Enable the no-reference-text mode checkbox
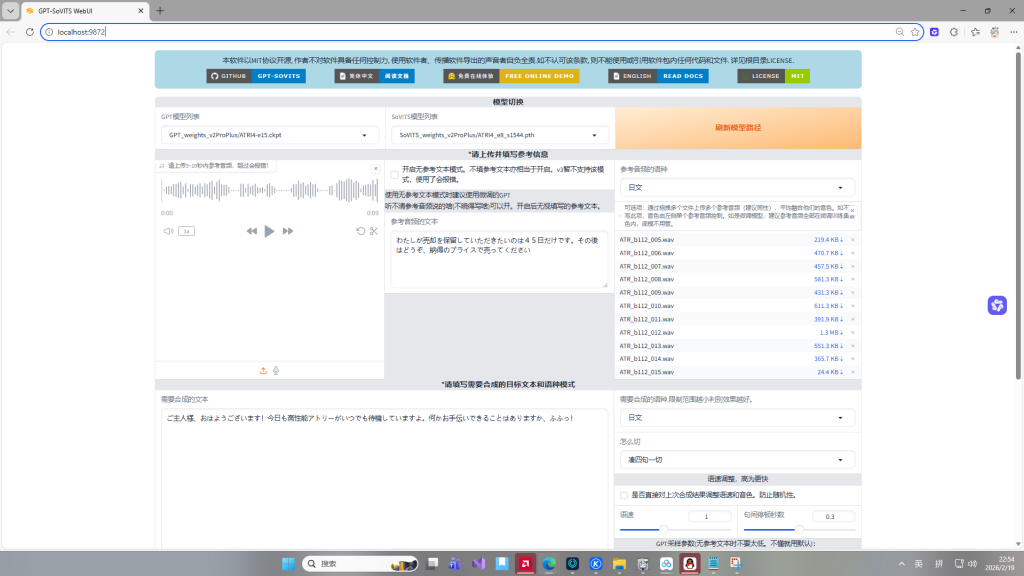The image size is (1024, 576). tap(394, 174)
